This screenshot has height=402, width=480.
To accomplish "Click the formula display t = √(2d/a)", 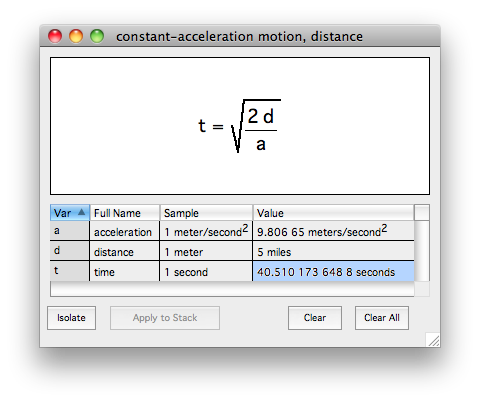I will pos(240,126).
